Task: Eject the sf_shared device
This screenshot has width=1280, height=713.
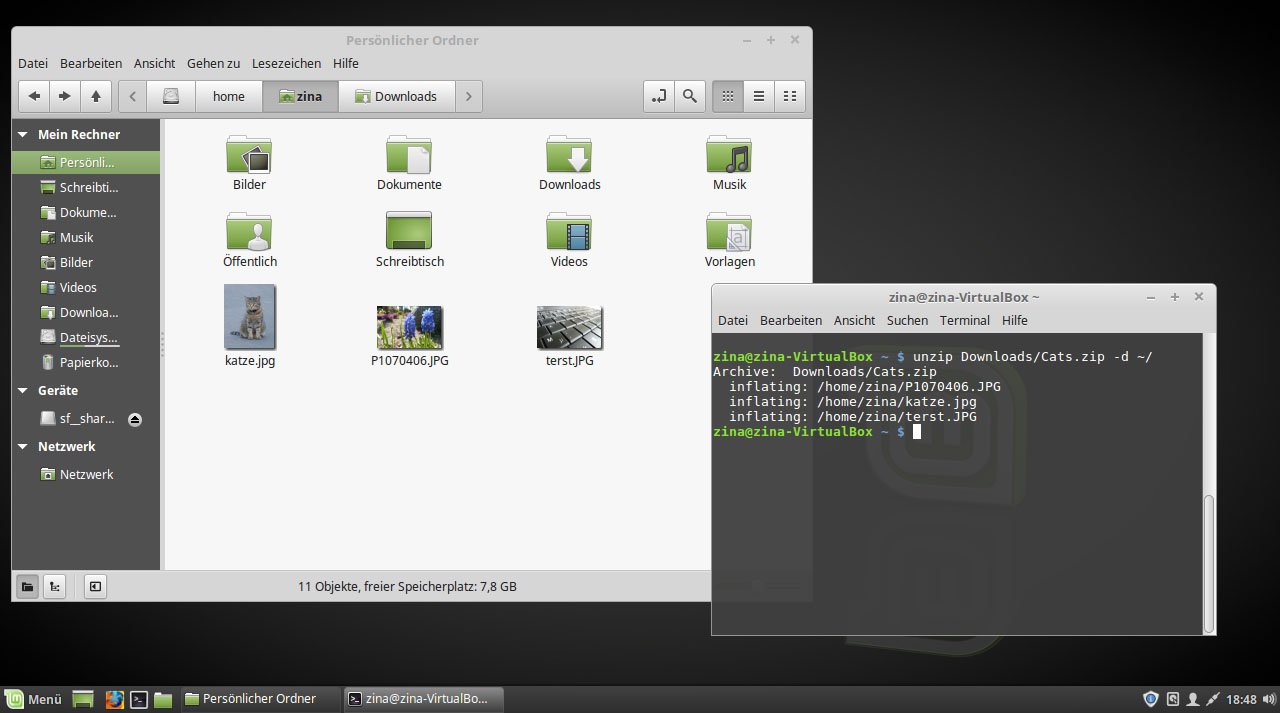Action: coord(135,419)
